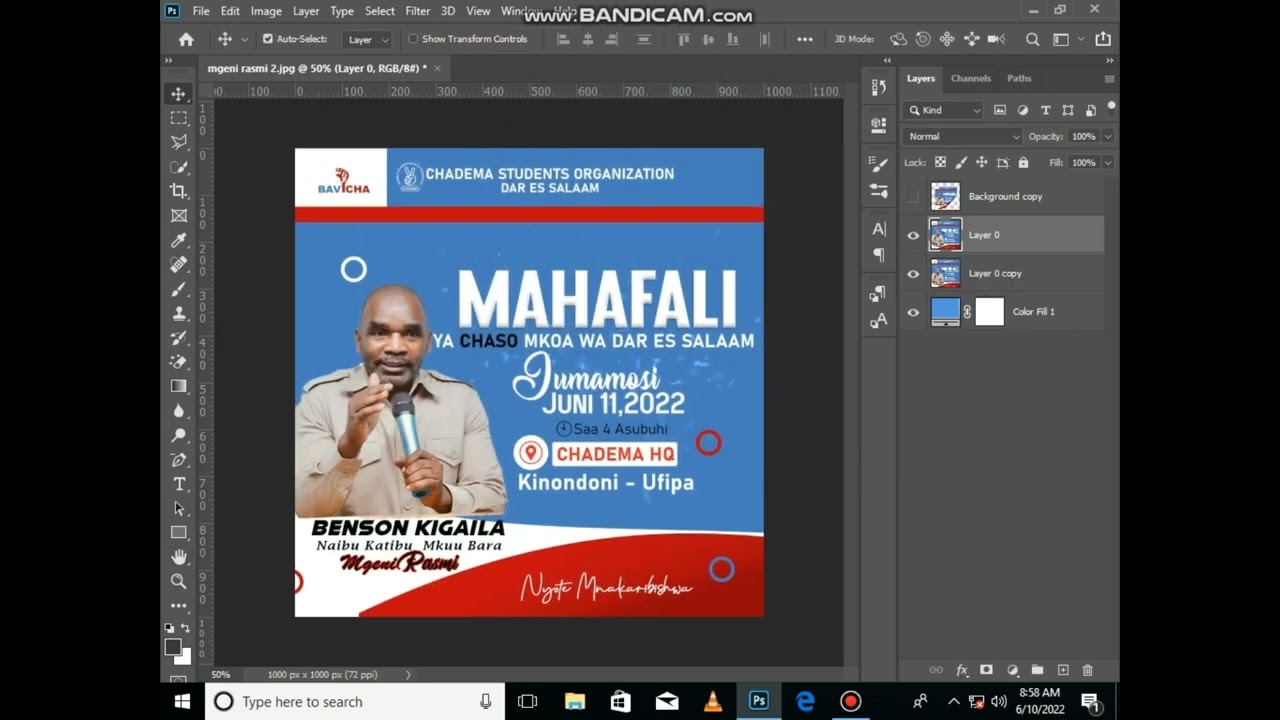1280x720 pixels.
Task: Select the Eyedropper tool
Action: point(179,240)
